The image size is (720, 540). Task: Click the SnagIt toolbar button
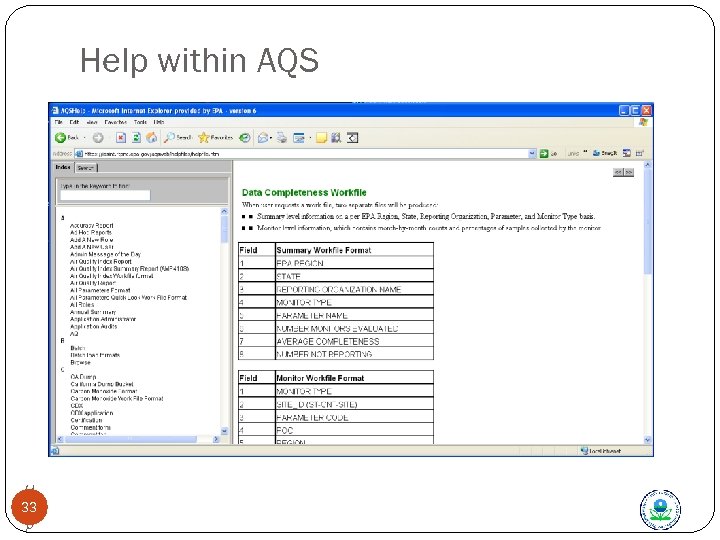click(x=605, y=153)
